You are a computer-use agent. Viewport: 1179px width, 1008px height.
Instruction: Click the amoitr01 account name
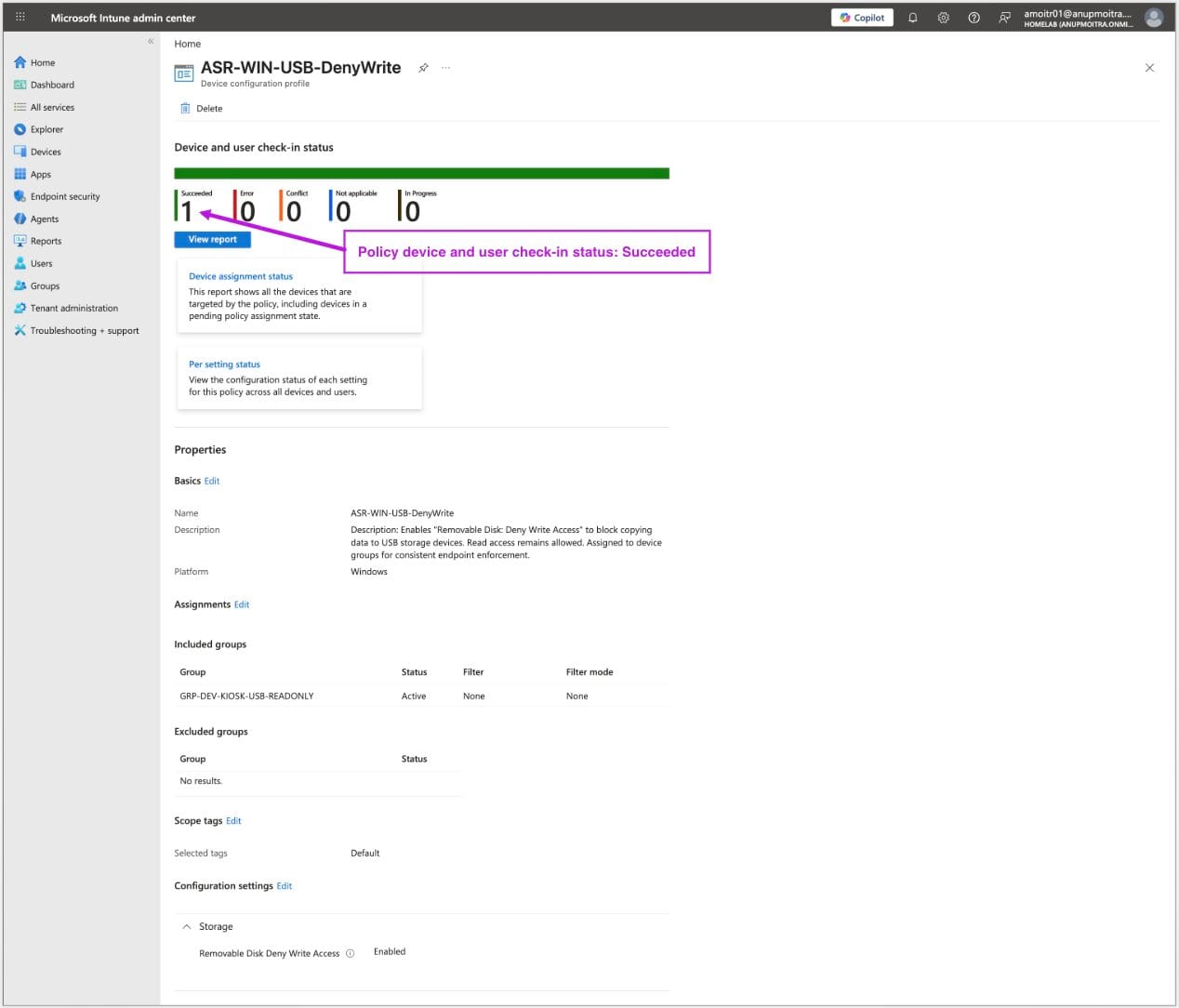pos(1078,13)
